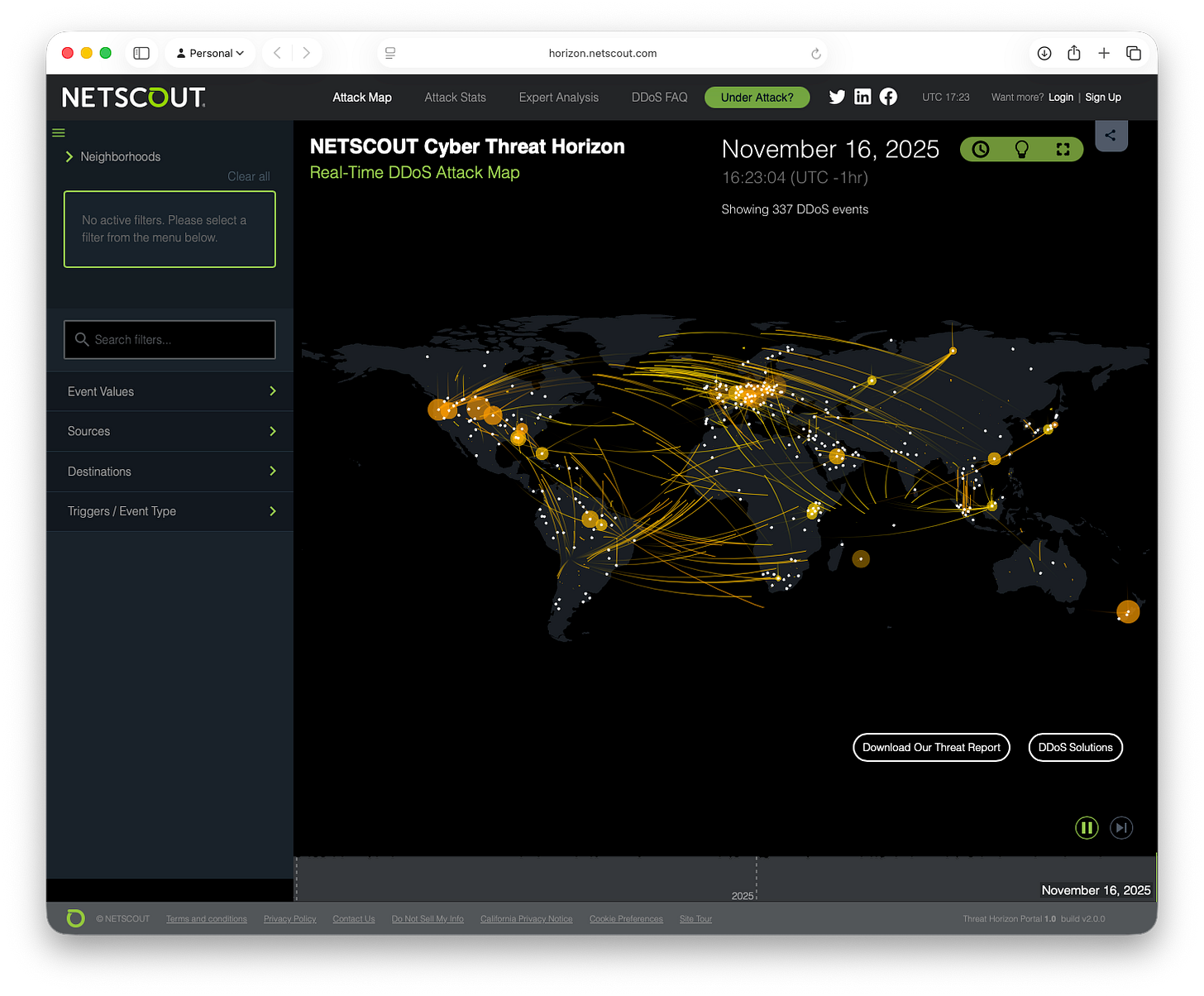Click the November 16, 2025 date heading
This screenshot has width=1204, height=996.
(830, 149)
